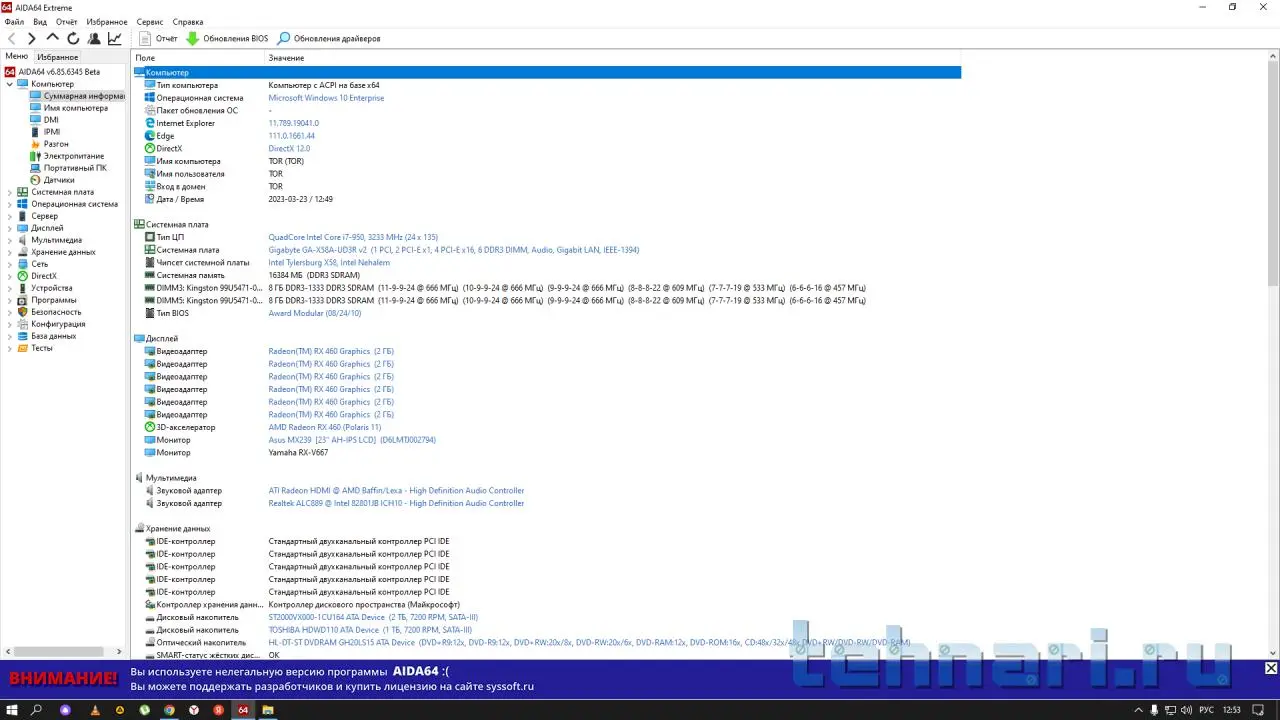Open the Windows Start menu

[12, 710]
